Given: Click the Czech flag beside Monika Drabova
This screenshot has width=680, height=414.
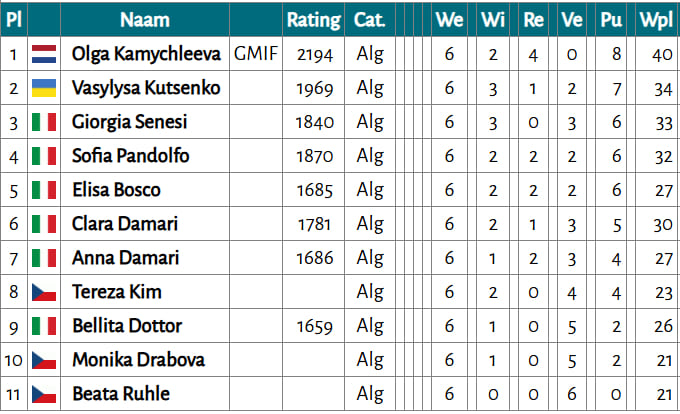Looking at the screenshot, I should click(x=44, y=360).
